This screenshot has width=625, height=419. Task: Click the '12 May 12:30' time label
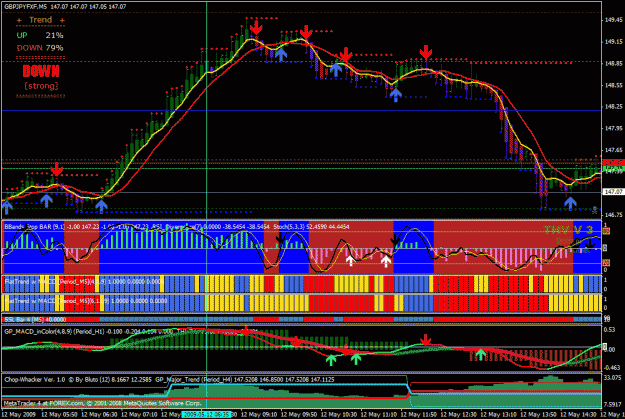tap(458, 415)
